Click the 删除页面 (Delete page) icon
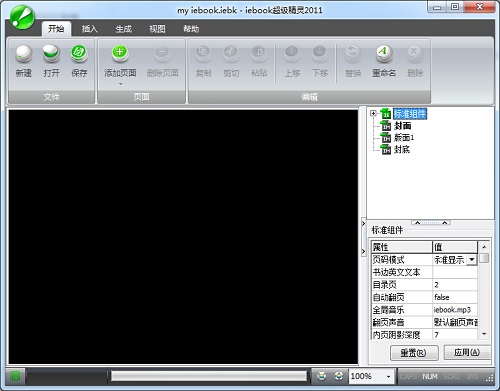The width and height of the screenshot is (500, 391). point(162,54)
